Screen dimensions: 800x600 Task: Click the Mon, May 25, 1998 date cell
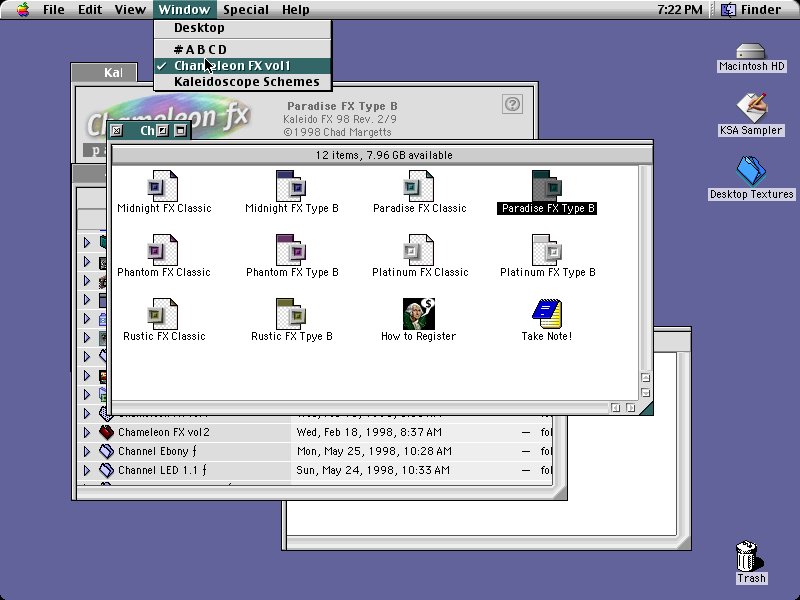(x=374, y=451)
